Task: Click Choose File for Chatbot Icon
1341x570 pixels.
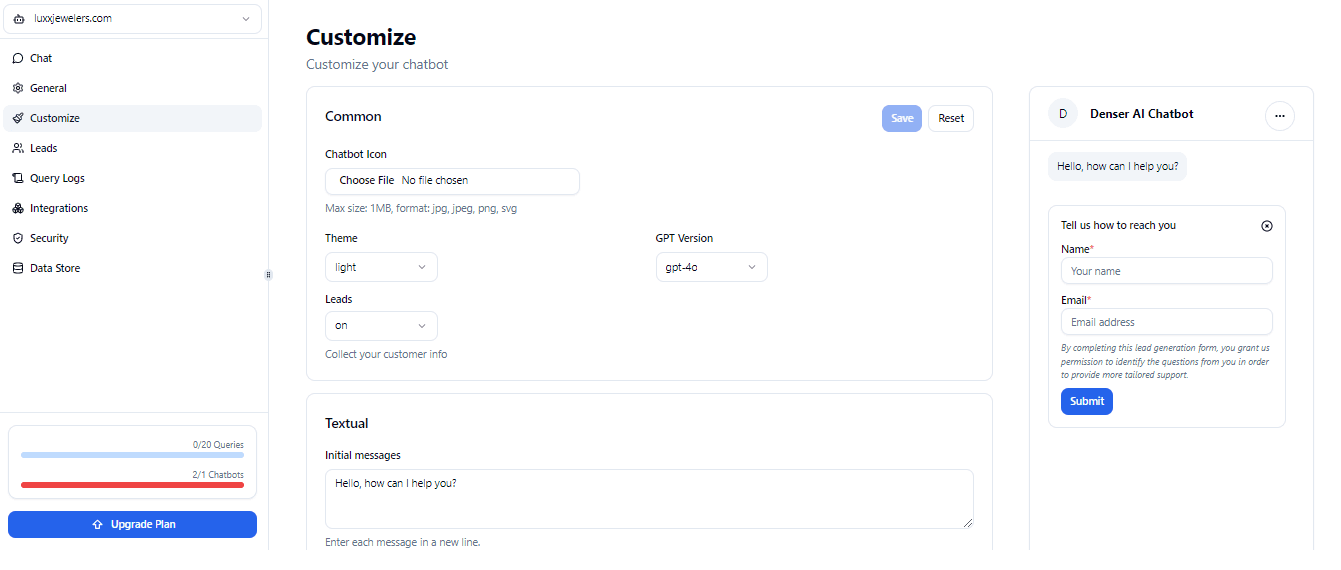Action: (x=366, y=181)
